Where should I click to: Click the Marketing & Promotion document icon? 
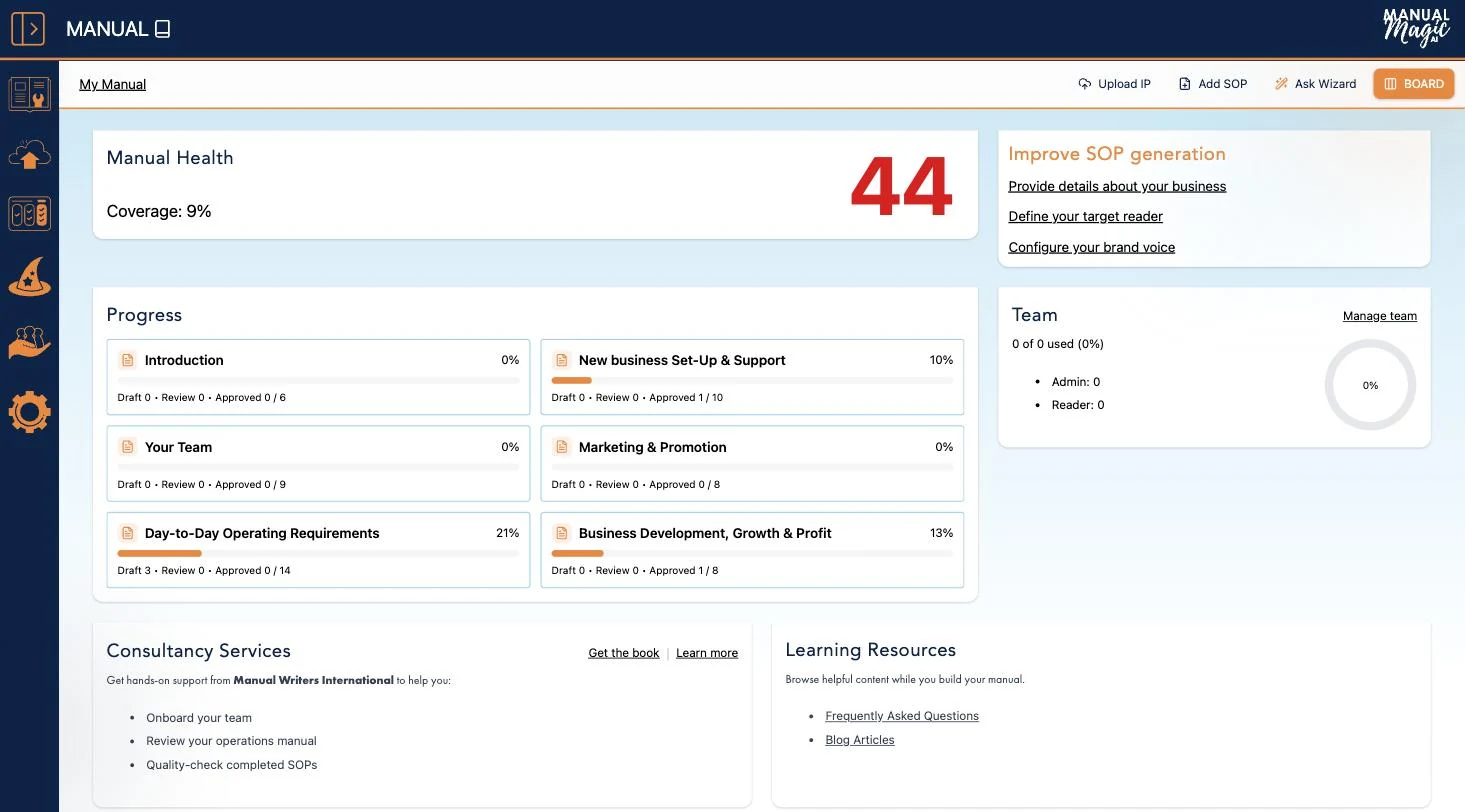point(561,447)
